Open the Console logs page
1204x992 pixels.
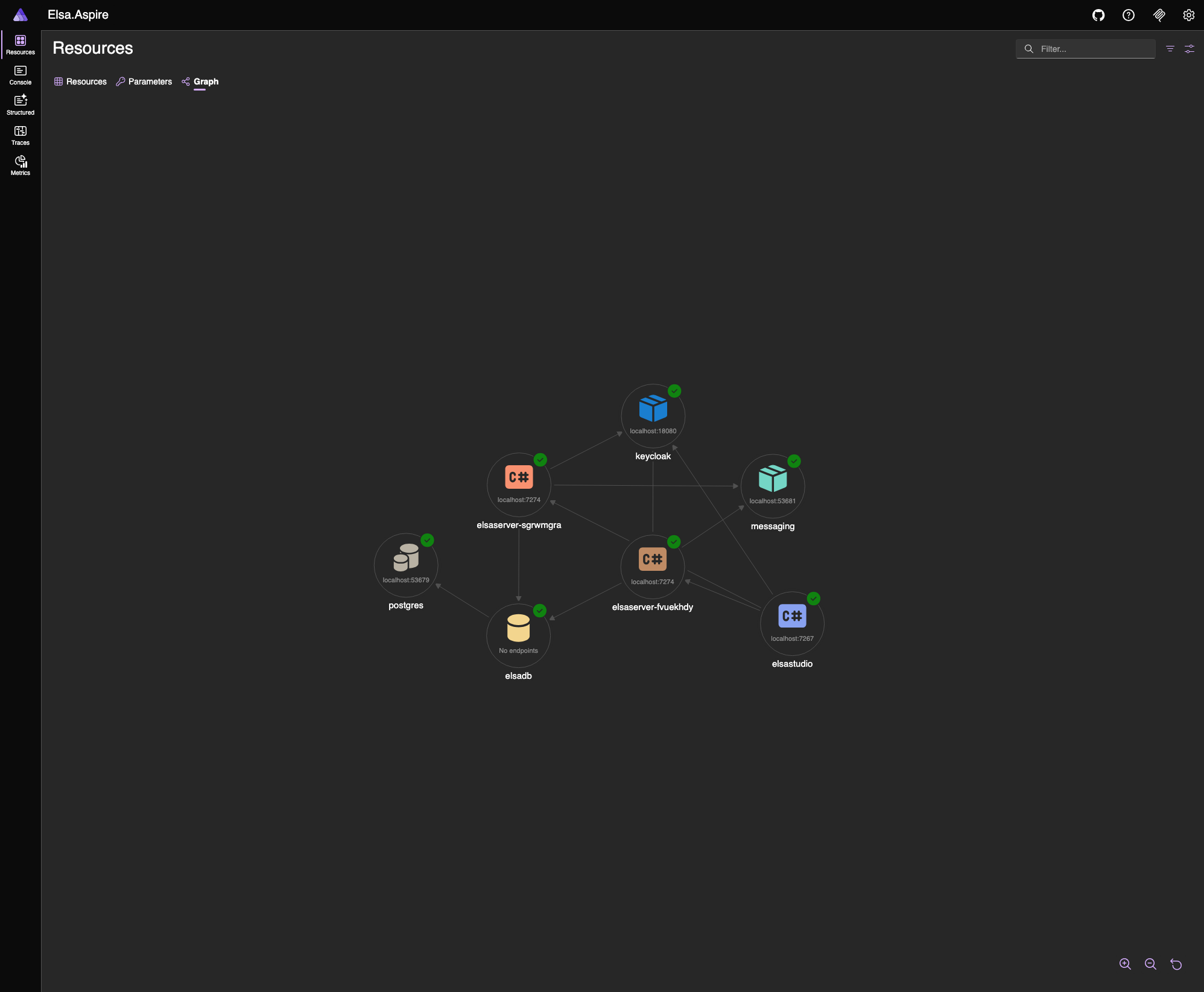click(21, 75)
